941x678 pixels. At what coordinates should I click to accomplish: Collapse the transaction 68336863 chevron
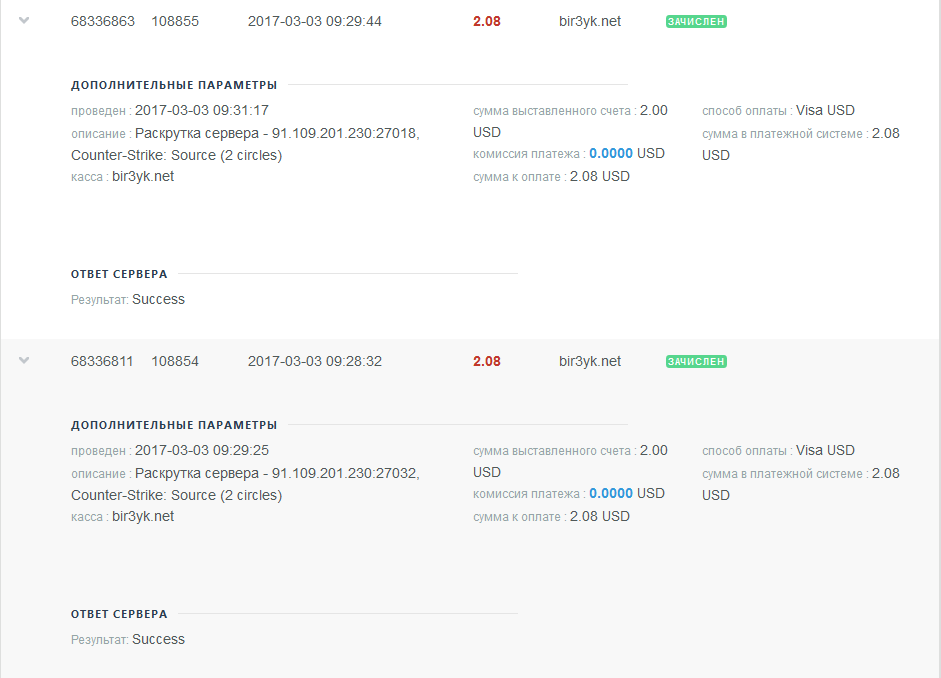pyautogui.click(x=24, y=21)
